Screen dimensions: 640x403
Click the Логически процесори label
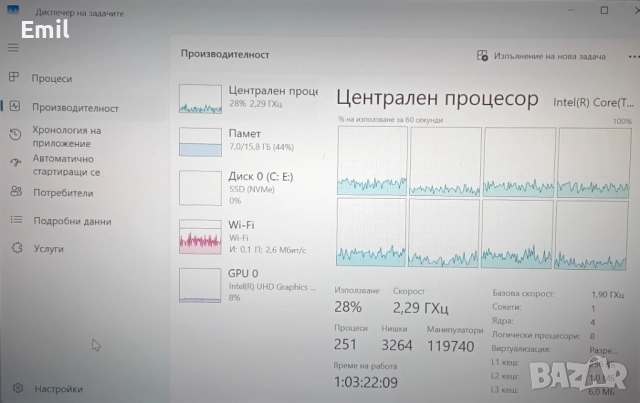(x=536, y=335)
